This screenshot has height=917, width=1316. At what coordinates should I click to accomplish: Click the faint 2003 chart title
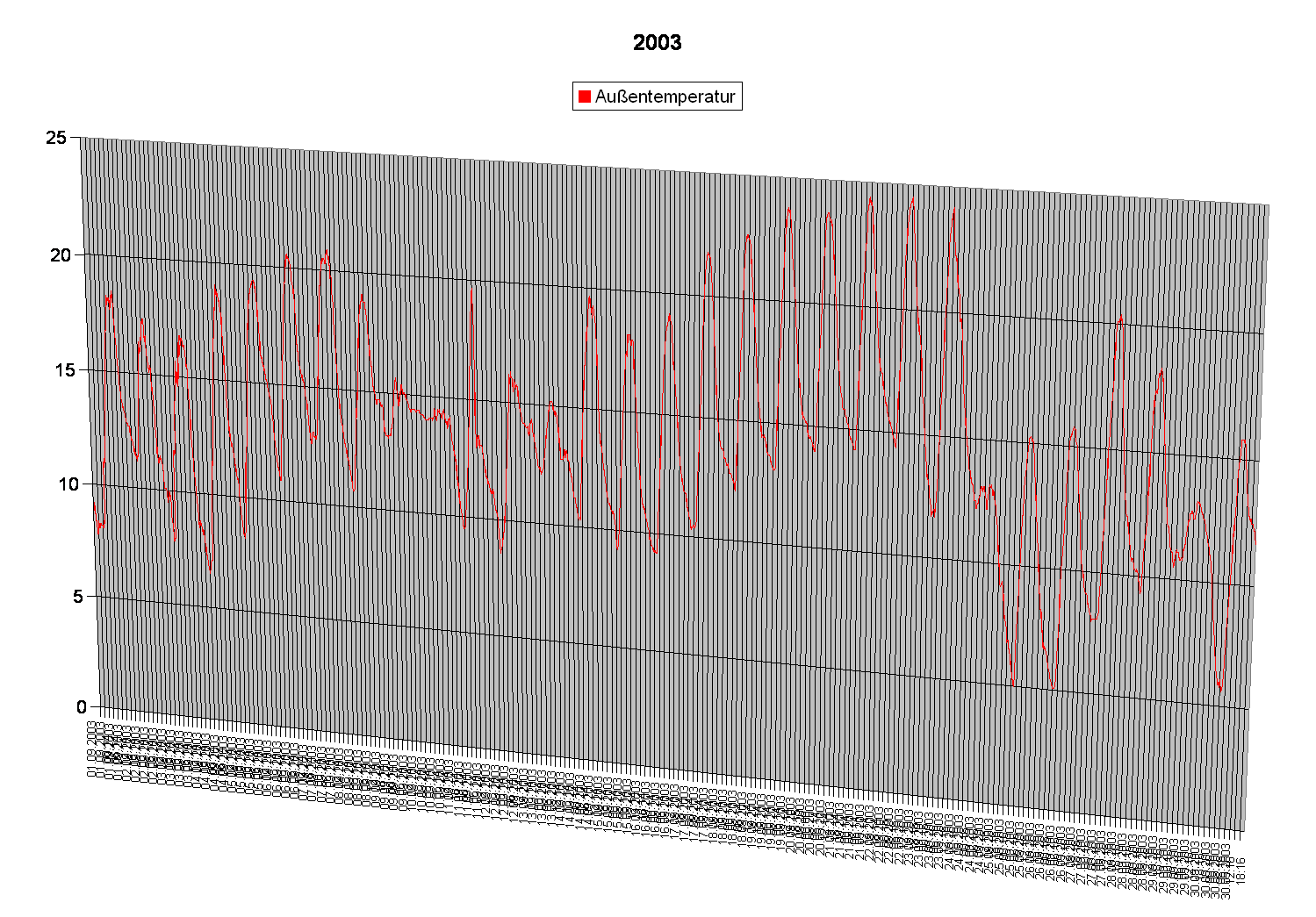[657, 42]
